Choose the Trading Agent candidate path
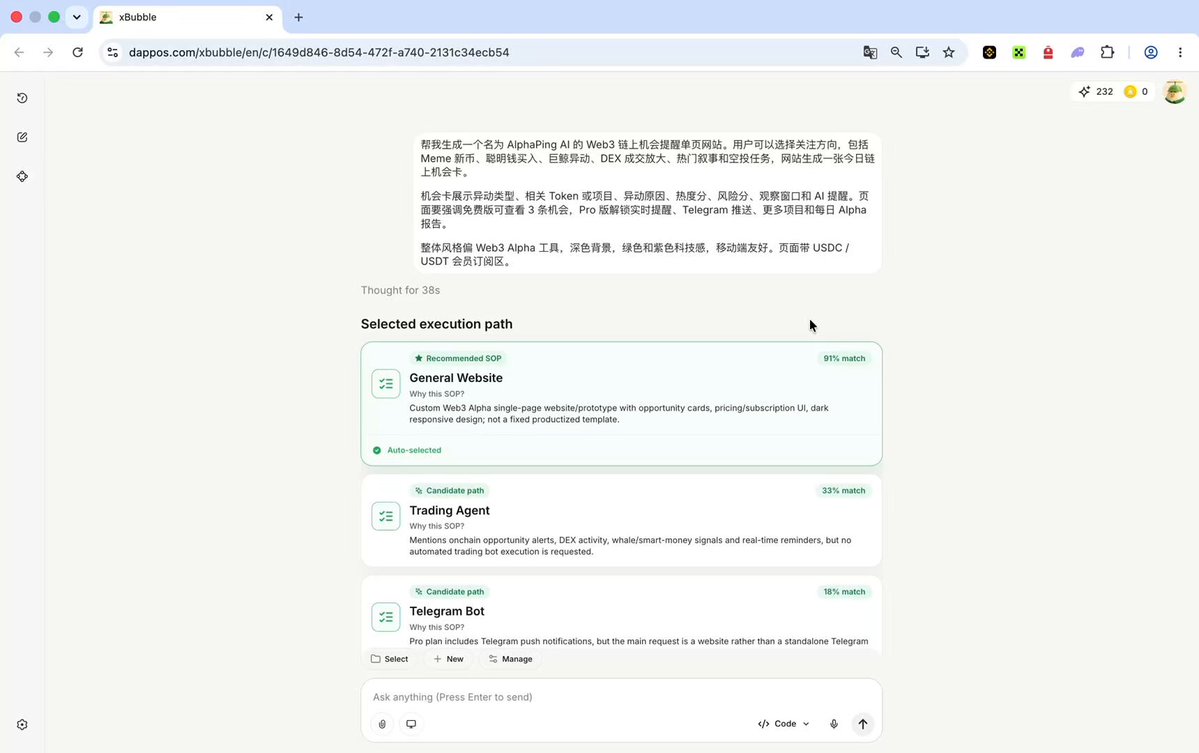Screen dimensions: 1199x753 pyautogui.click(x=622, y=521)
